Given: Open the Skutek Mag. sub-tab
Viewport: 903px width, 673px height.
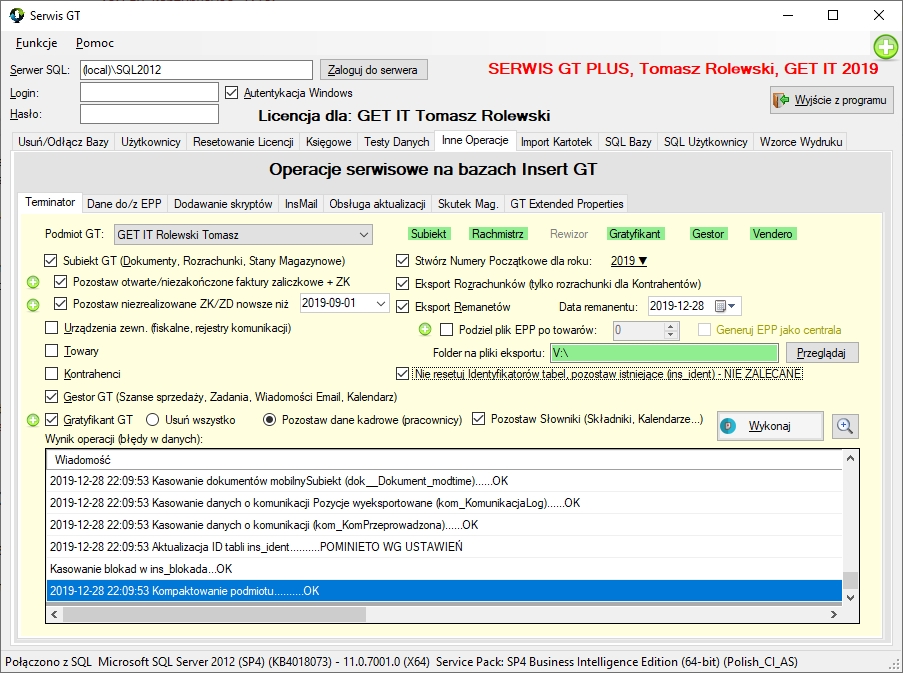Looking at the screenshot, I should (x=468, y=204).
